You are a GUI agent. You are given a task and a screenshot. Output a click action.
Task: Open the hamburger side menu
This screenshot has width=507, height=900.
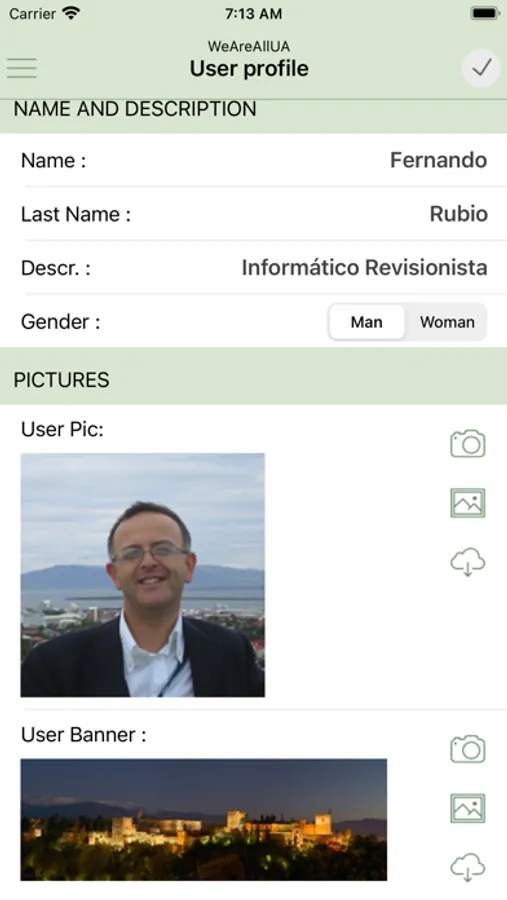click(22, 68)
